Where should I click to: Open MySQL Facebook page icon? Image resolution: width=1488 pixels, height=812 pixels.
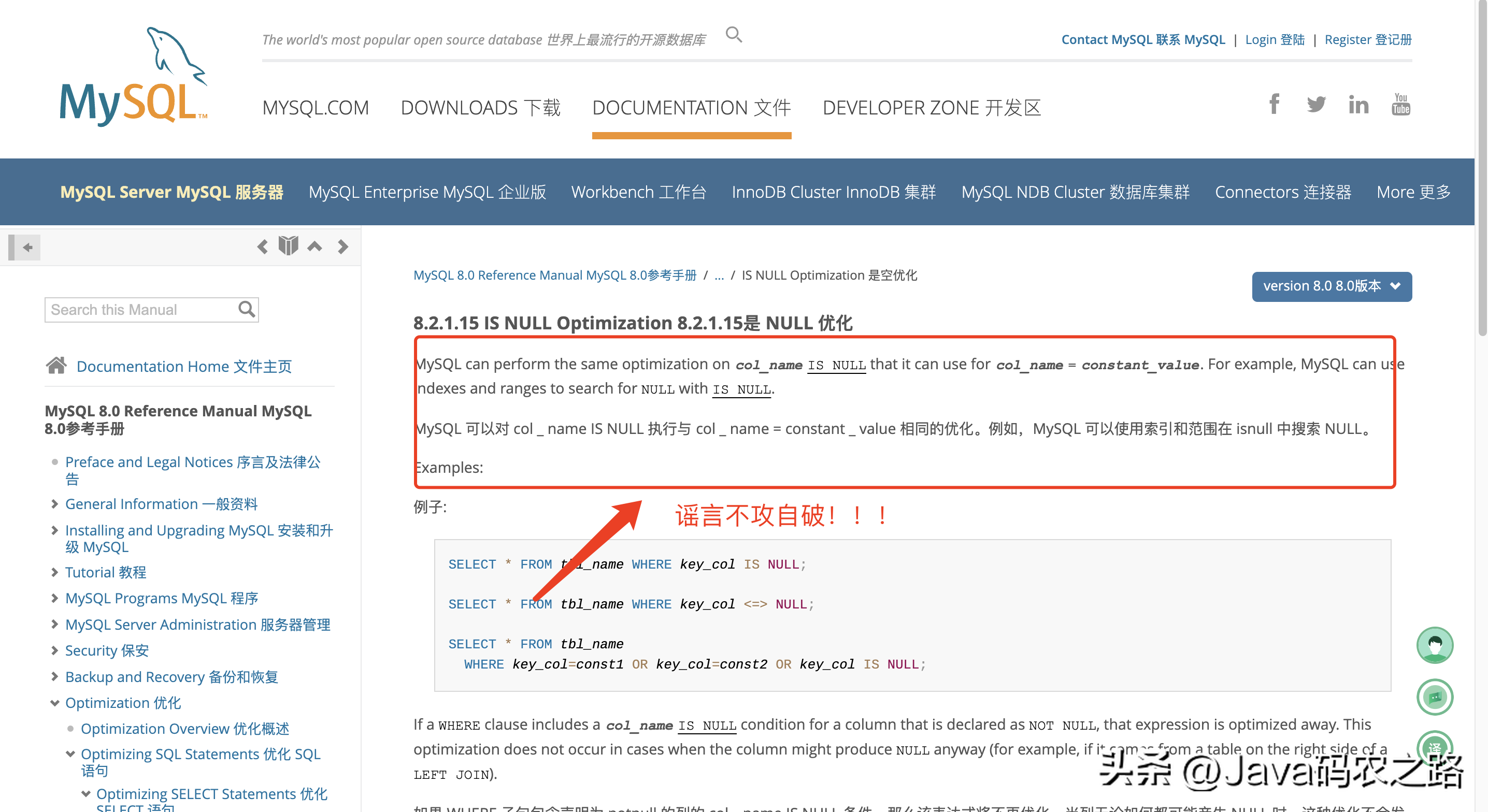[x=1274, y=105]
